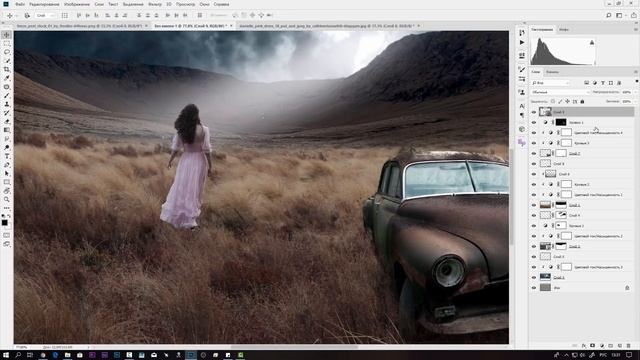Delete layer with trash icon
Image resolution: width=640 pixels, height=360 pixels.
click(629, 346)
